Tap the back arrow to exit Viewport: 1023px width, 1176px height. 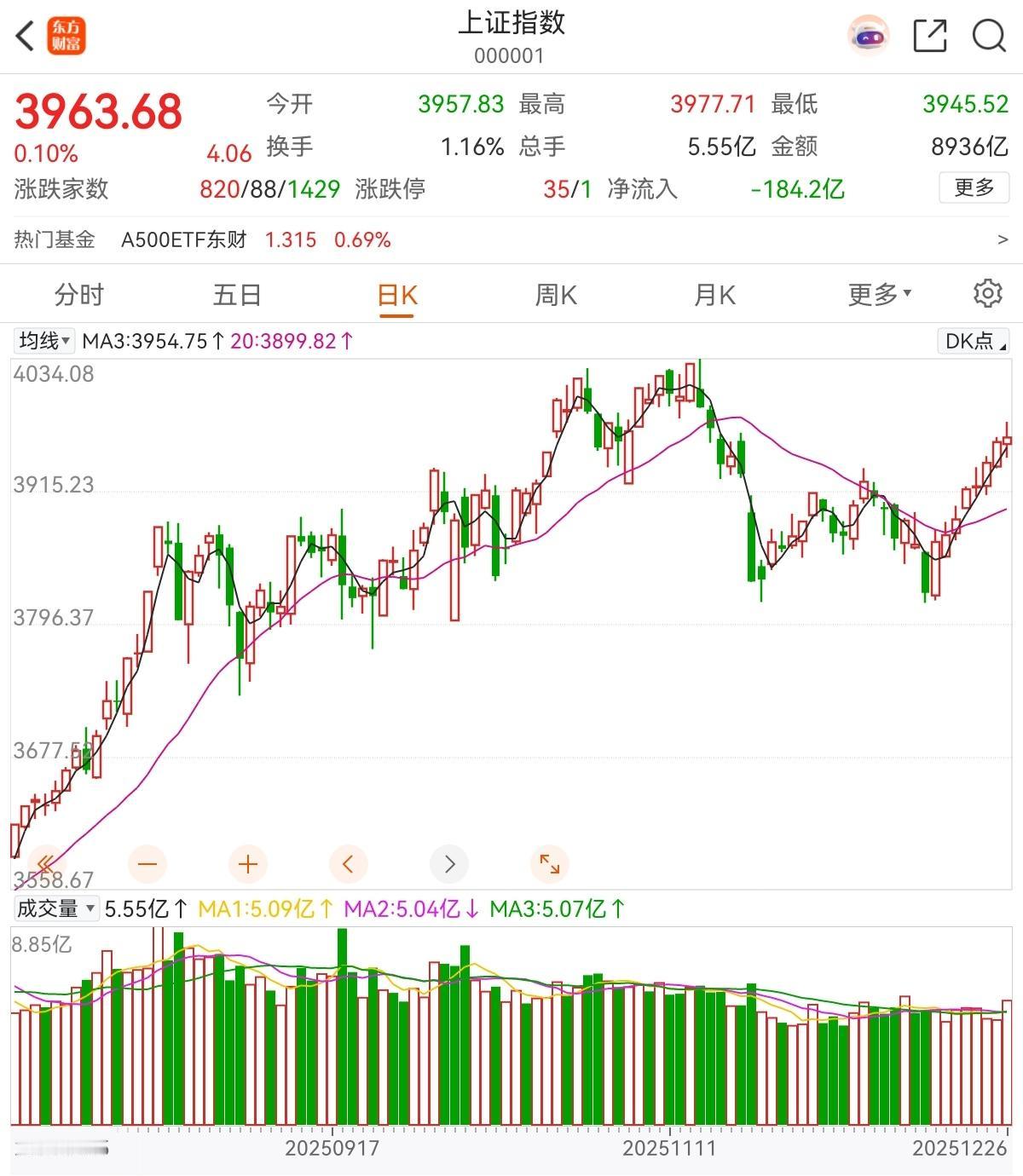coord(25,36)
